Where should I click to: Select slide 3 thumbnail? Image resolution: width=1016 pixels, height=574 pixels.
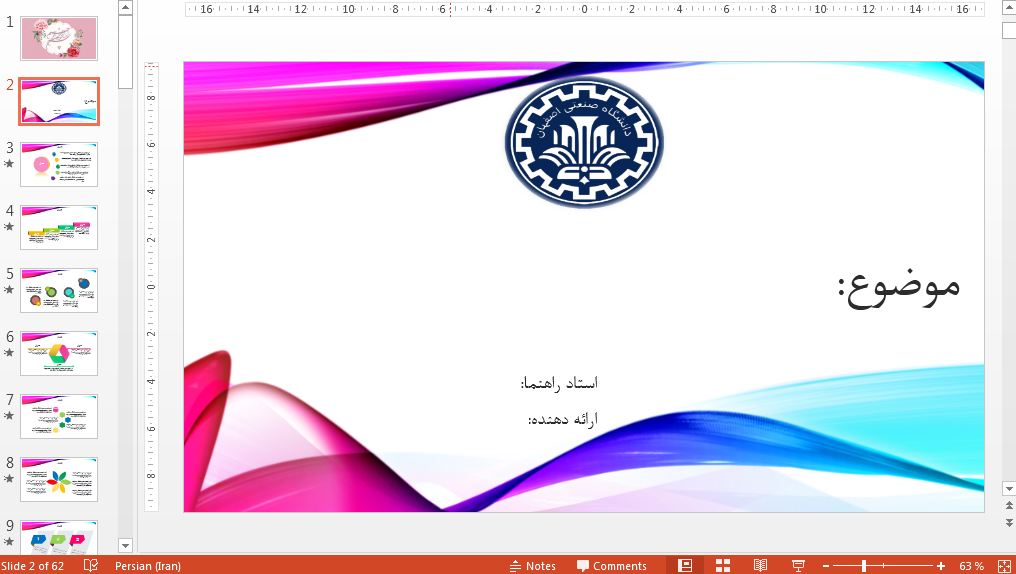pyautogui.click(x=59, y=164)
